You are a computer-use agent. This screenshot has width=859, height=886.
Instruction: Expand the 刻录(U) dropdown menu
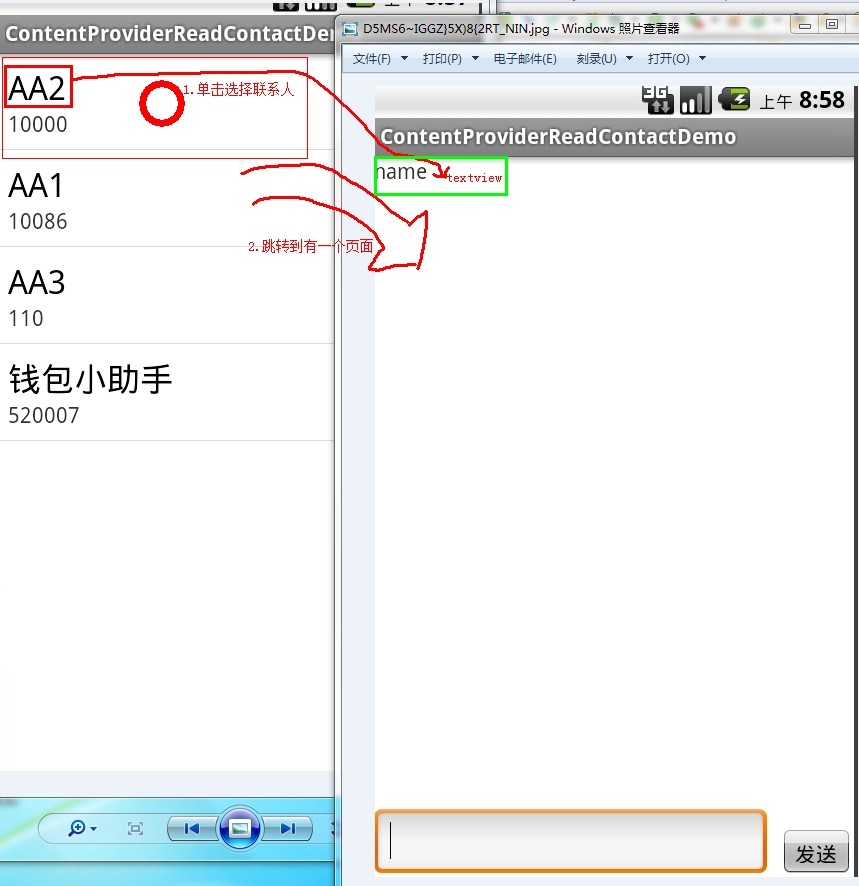point(604,59)
